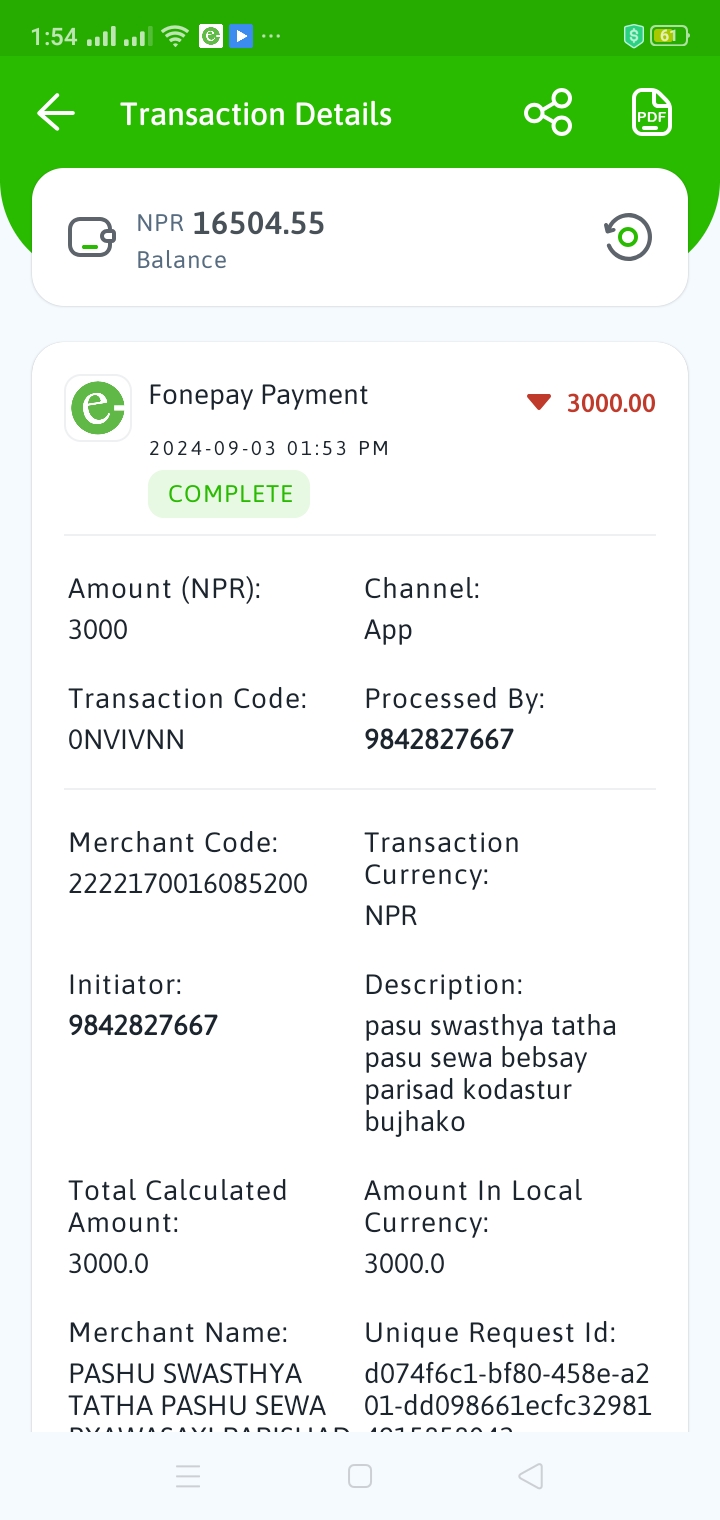Tap the red 3000.00 debit amount
This screenshot has height=1520, width=720.
611,403
